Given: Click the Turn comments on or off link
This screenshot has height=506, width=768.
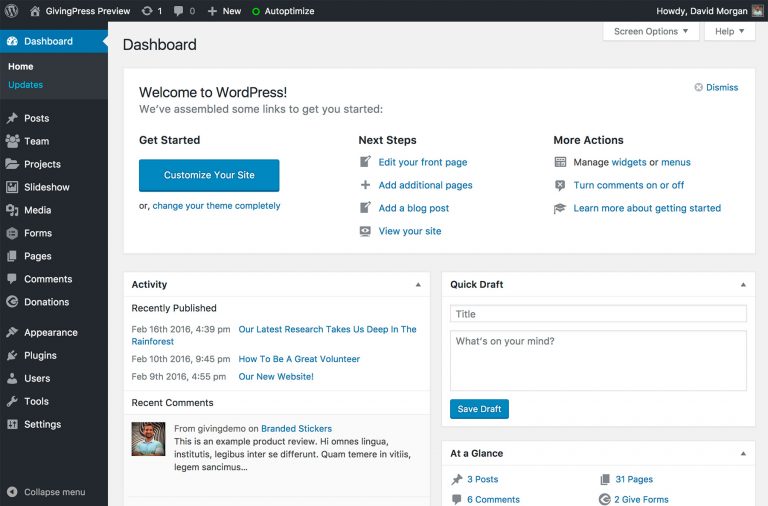Looking at the screenshot, I should (629, 185).
